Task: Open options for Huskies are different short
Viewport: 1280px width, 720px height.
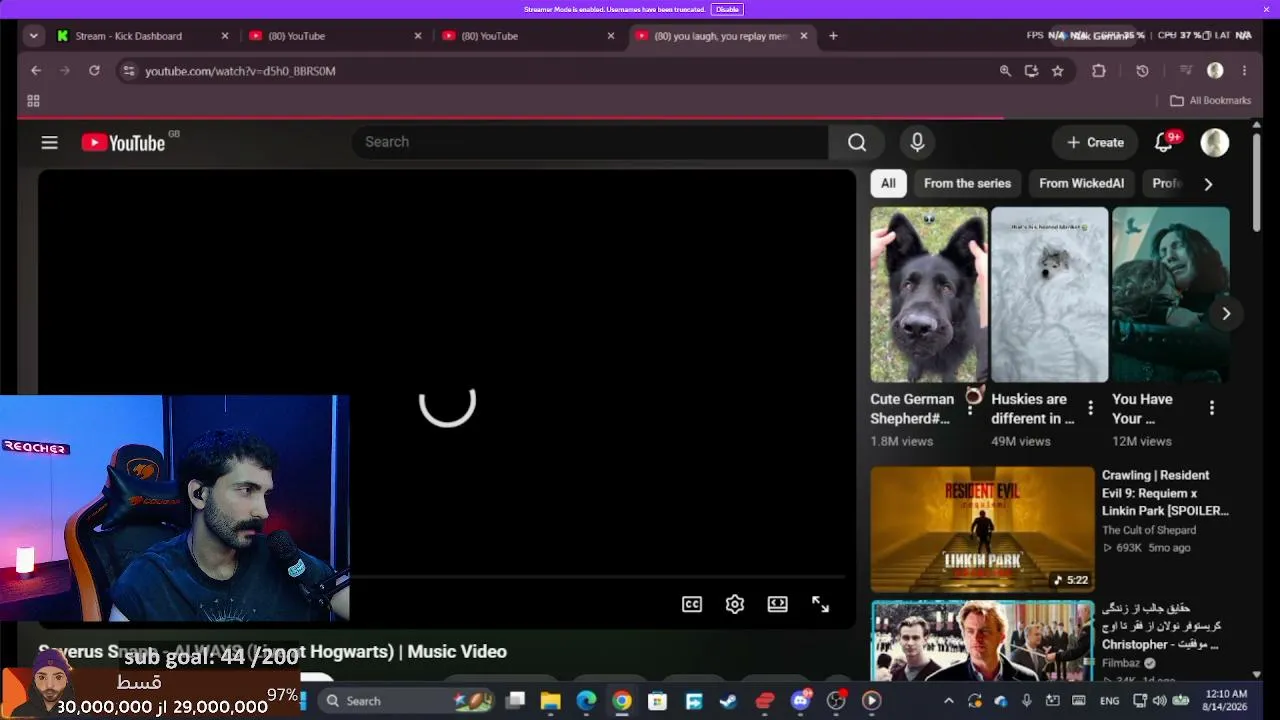Action: pos(1090,408)
